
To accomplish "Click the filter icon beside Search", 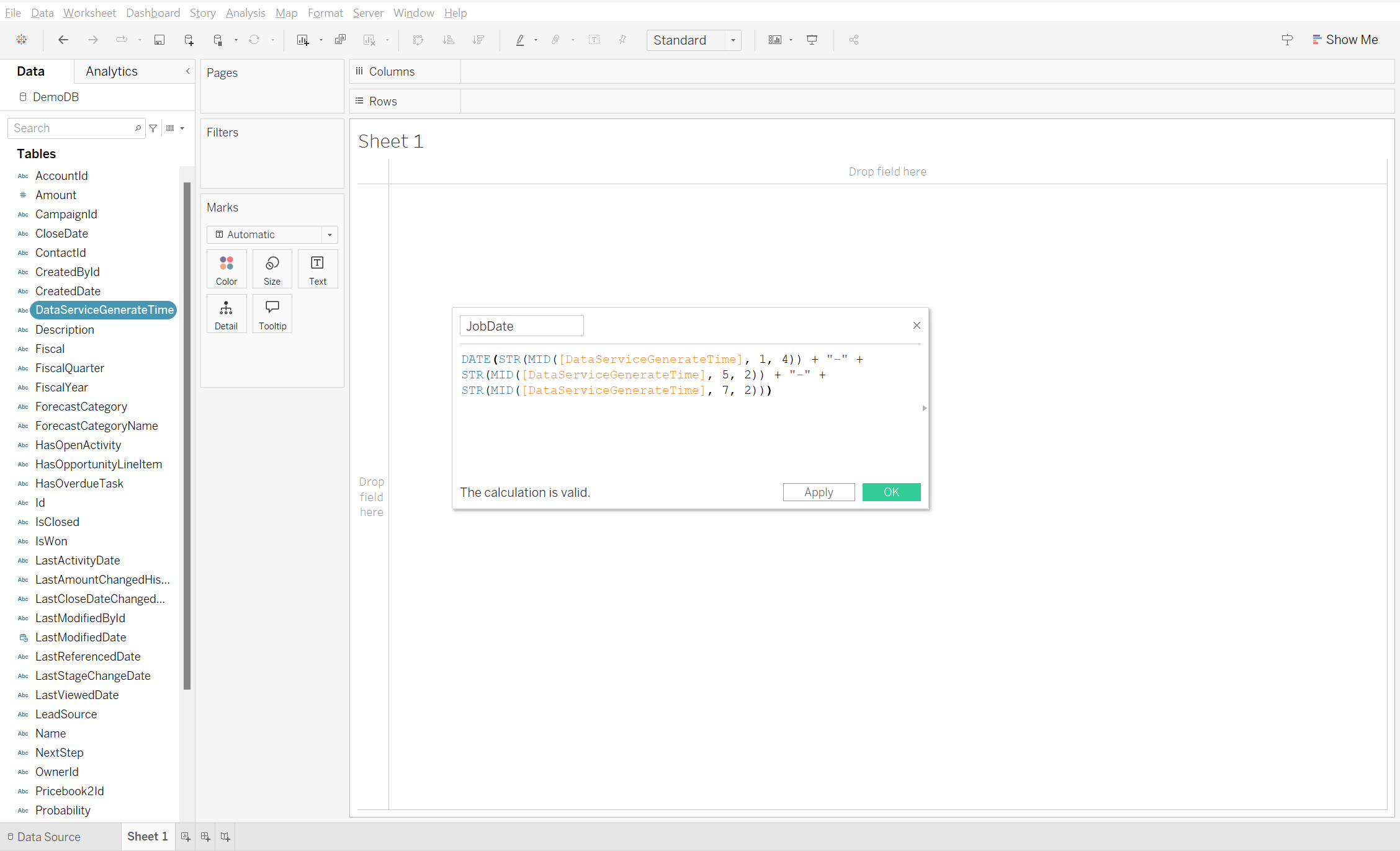I will pos(153,128).
